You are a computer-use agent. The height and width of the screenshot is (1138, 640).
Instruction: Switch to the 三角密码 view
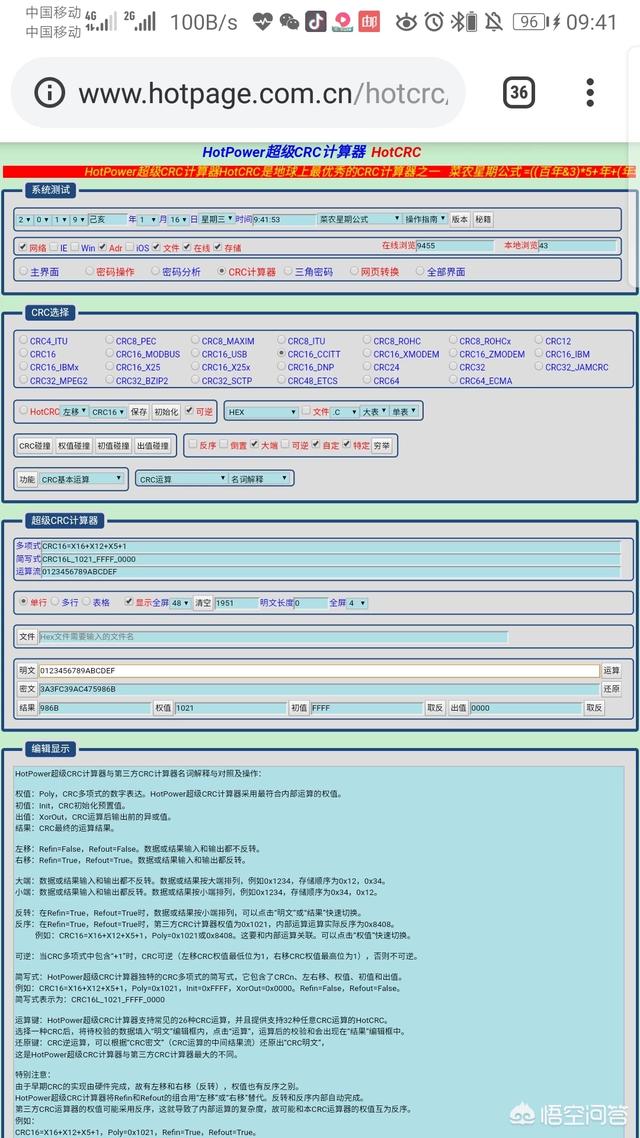(x=289, y=271)
